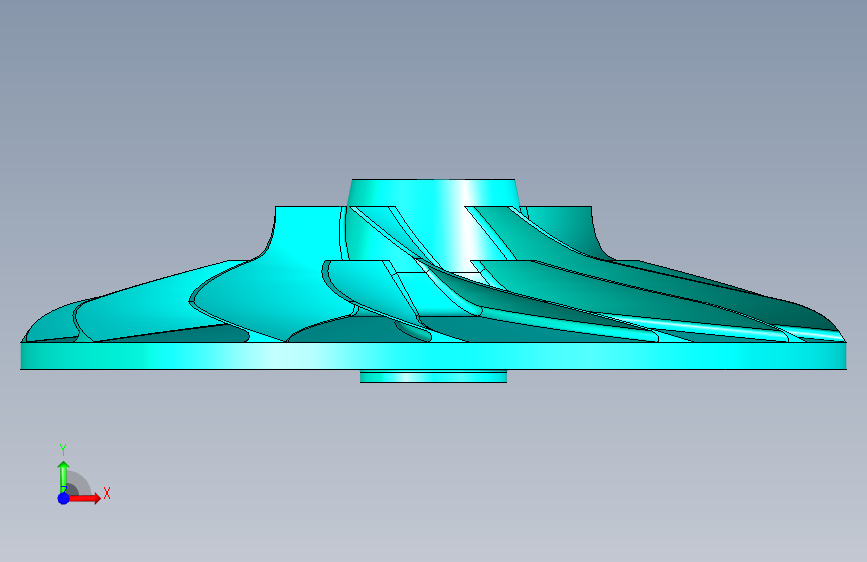Select the cyan impeller 3D model
The width and height of the screenshot is (867, 562).
tap(434, 280)
